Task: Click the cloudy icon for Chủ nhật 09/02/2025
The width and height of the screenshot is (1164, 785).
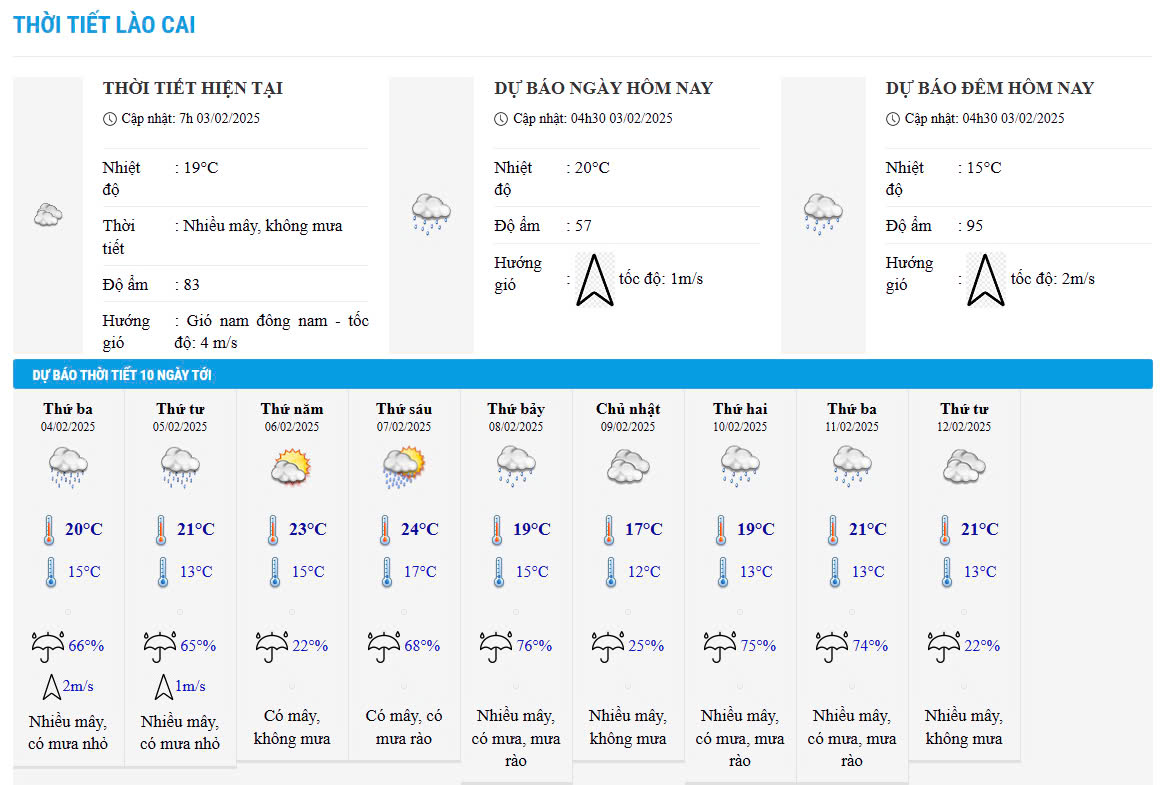Action: pyautogui.click(x=628, y=466)
